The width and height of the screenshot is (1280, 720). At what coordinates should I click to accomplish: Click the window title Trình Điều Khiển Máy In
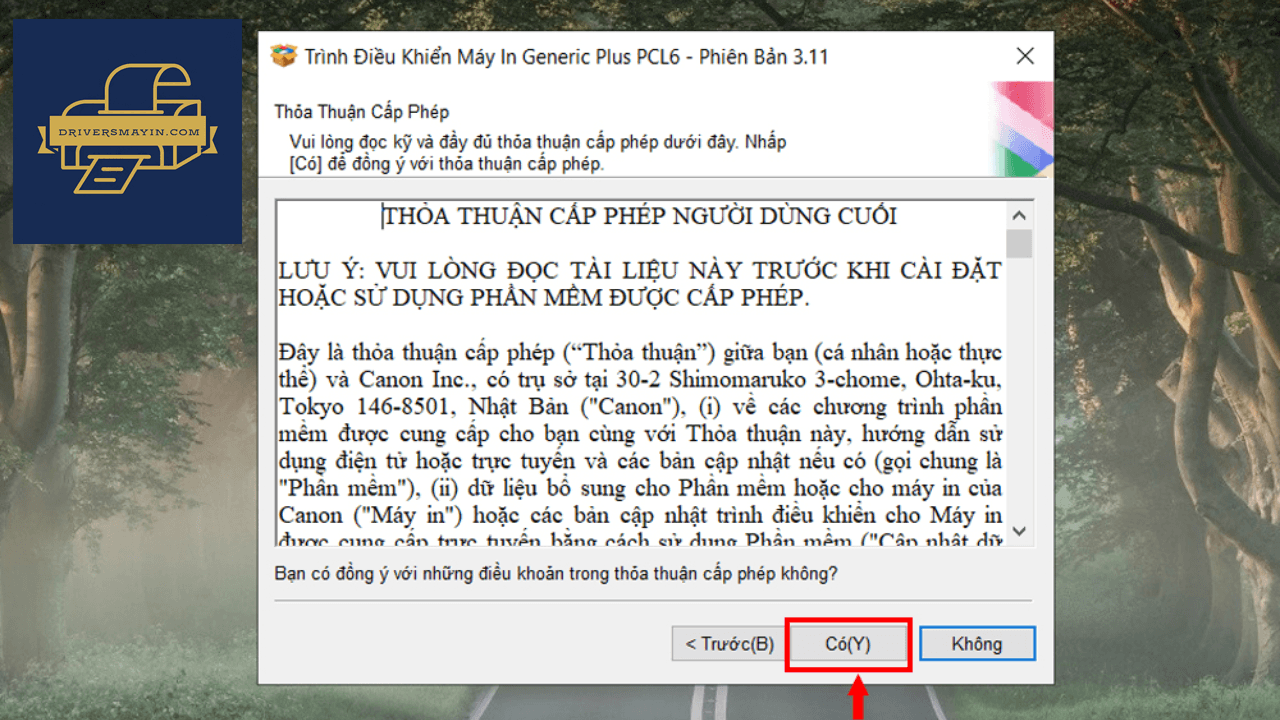pyautogui.click(x=566, y=57)
